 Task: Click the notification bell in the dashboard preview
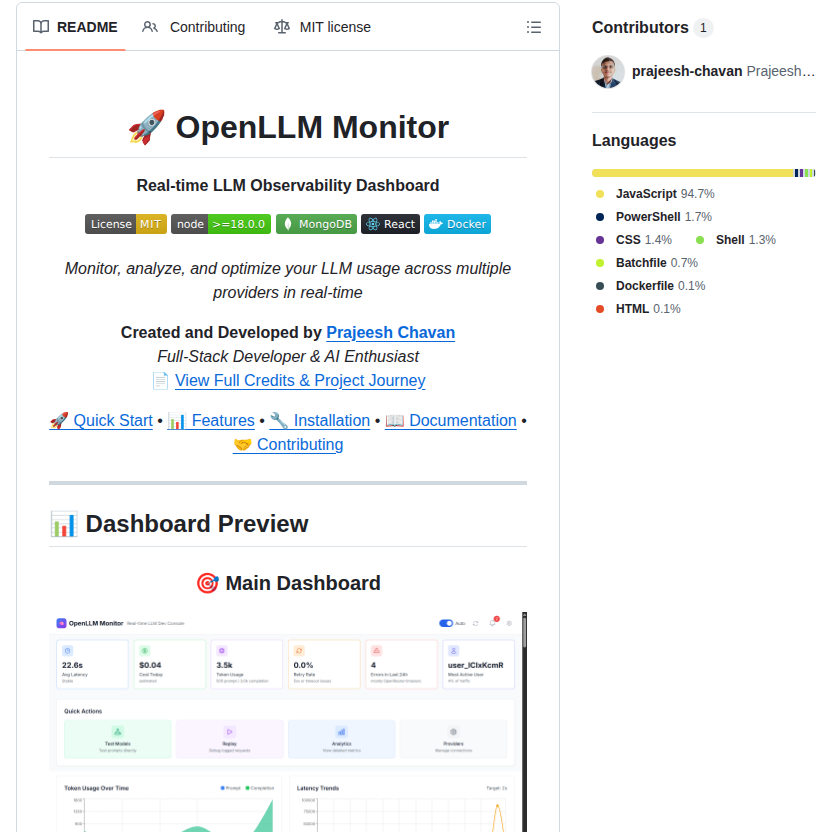(491, 623)
